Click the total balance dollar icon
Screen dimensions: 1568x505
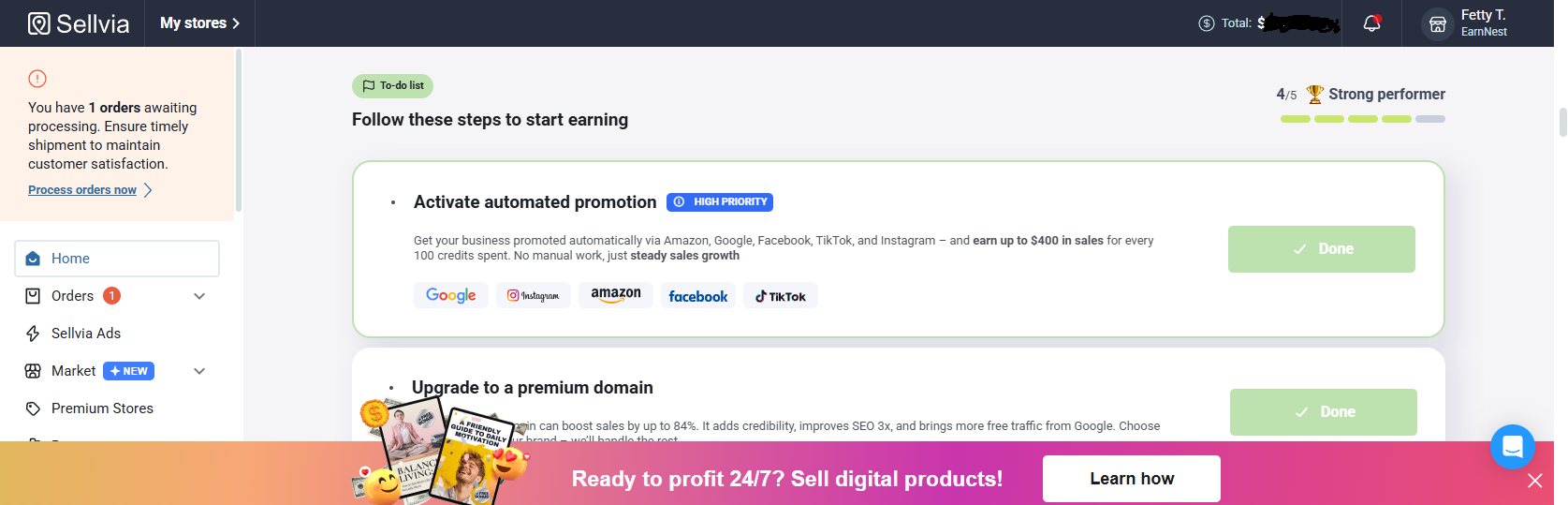pyautogui.click(x=1207, y=23)
